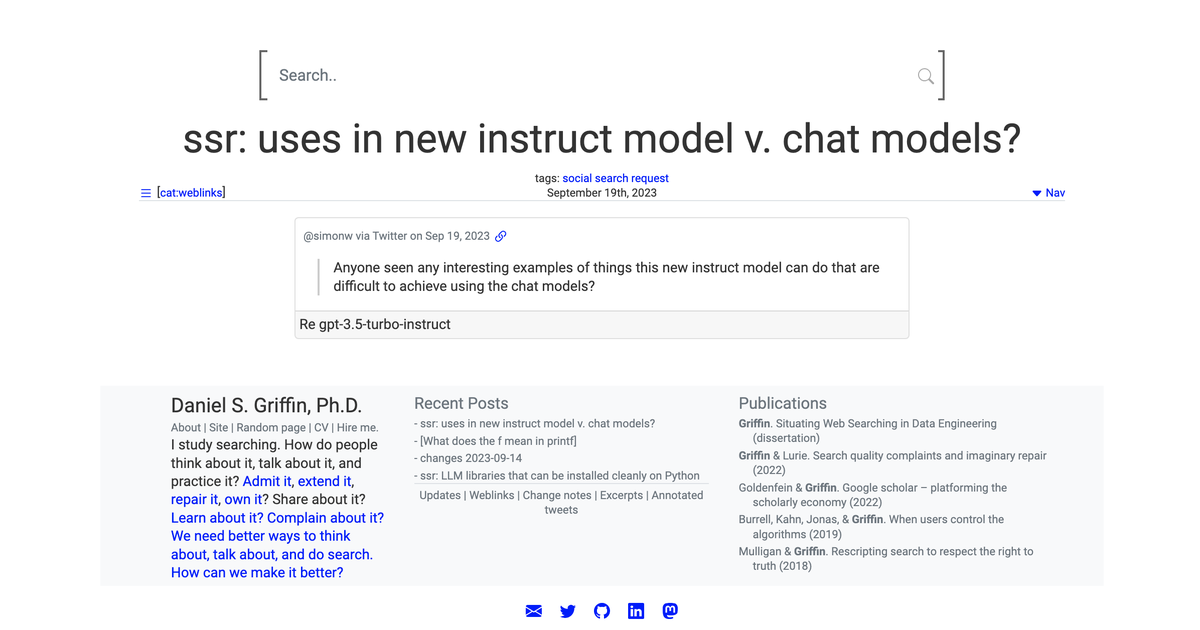Collapse the Nav chevron triangle
1200x630 pixels.
coord(1035,192)
